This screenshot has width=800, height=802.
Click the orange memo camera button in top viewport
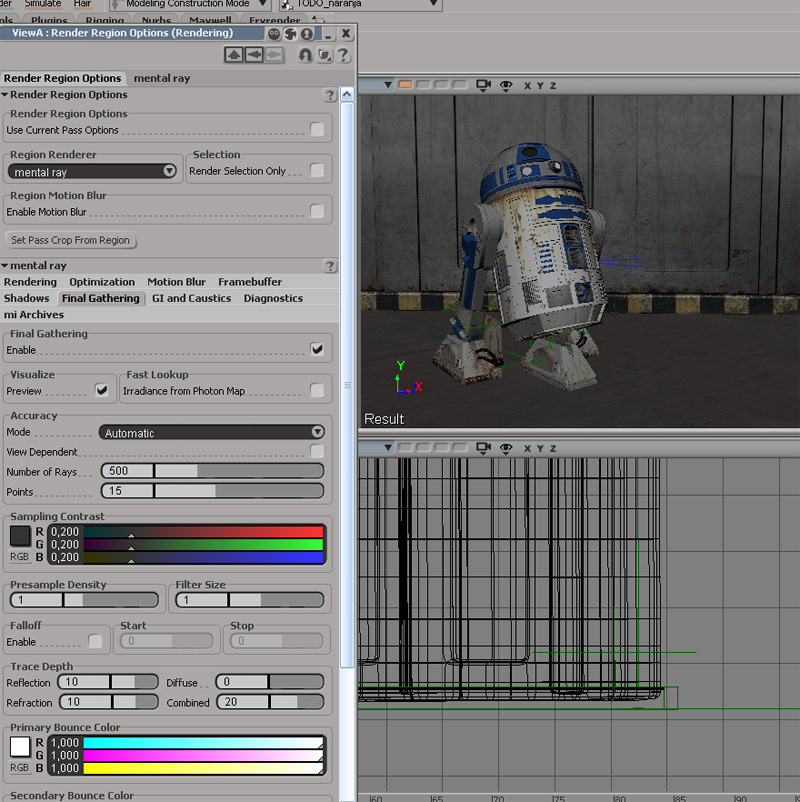point(405,84)
